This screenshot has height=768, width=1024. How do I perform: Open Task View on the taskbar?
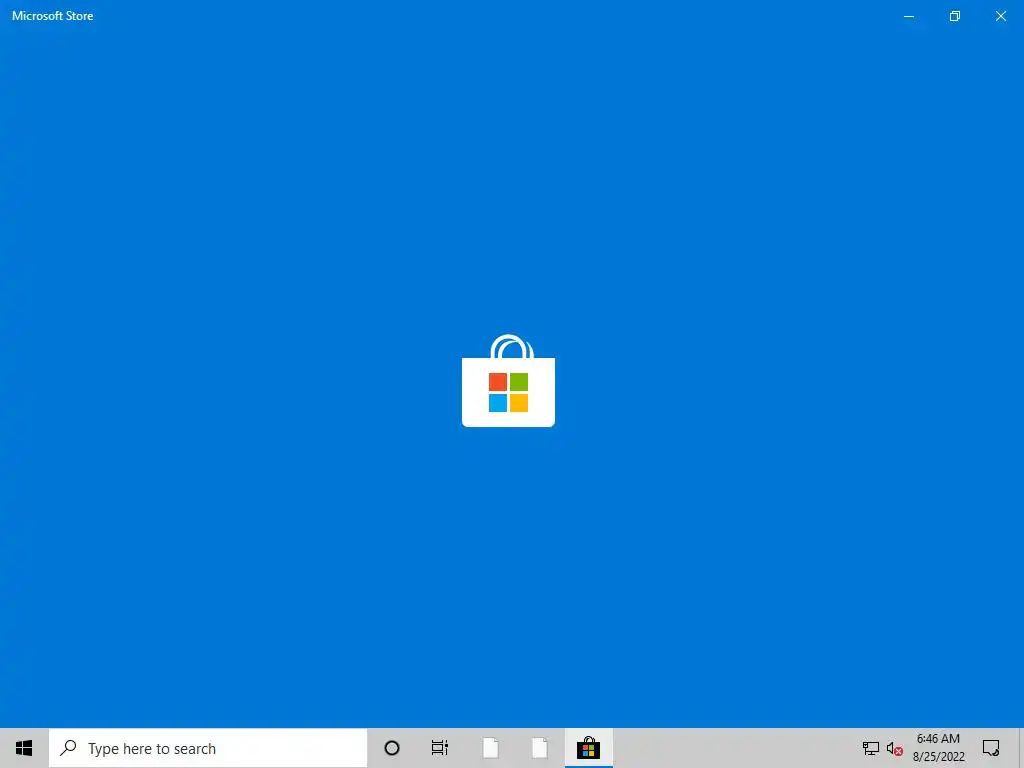pyautogui.click(x=440, y=748)
